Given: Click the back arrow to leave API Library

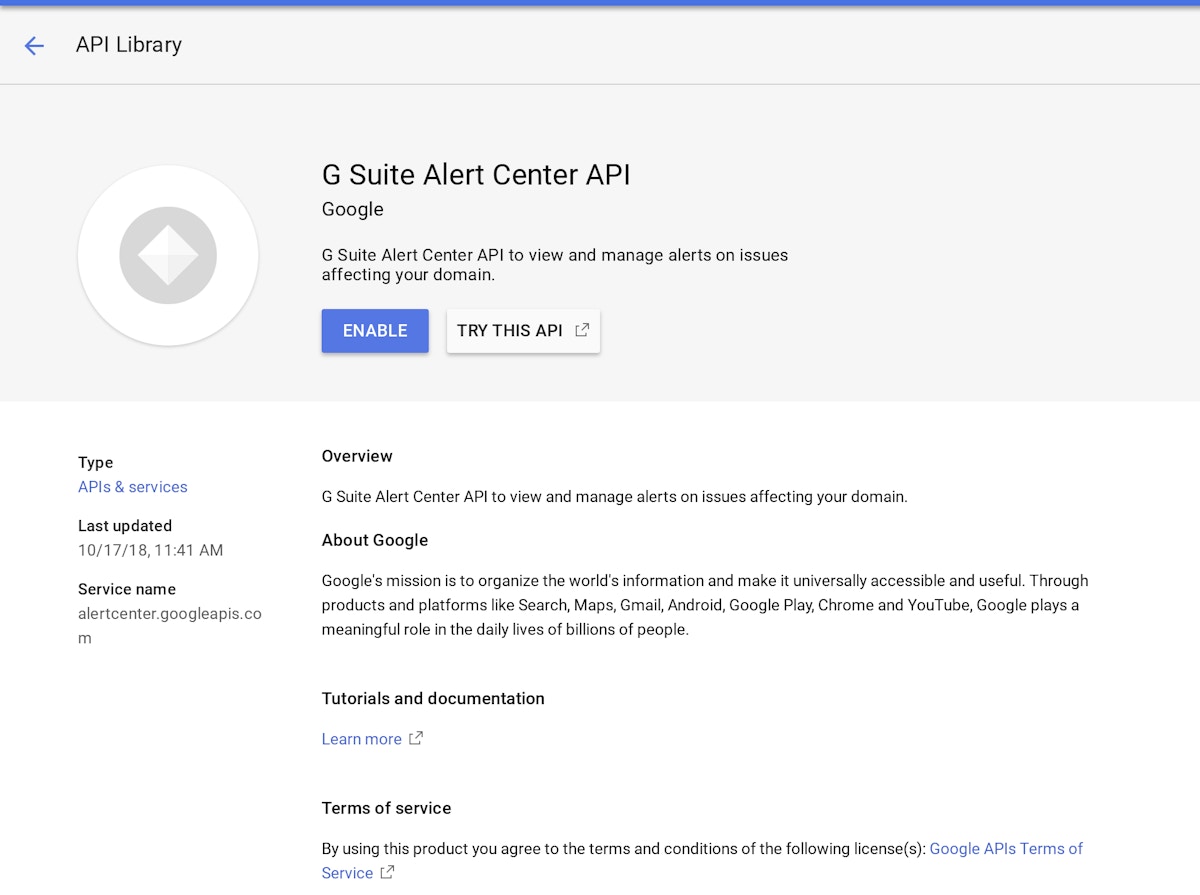Looking at the screenshot, I should coord(34,45).
